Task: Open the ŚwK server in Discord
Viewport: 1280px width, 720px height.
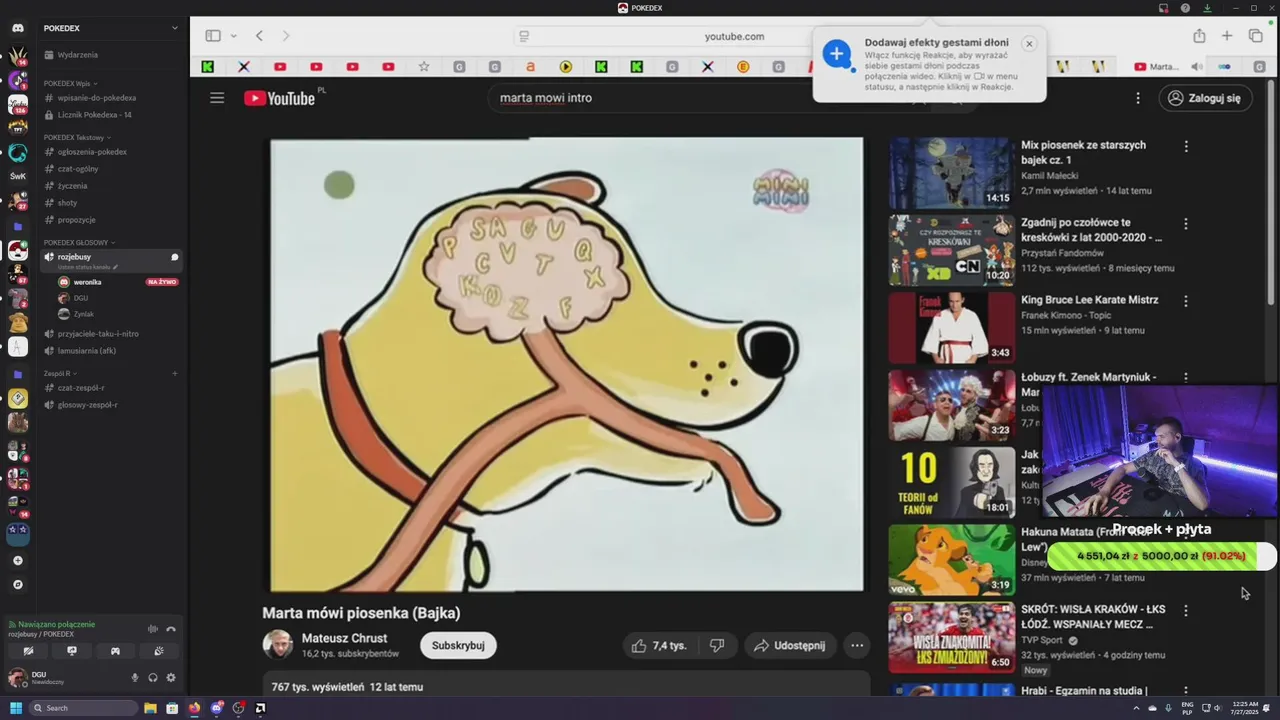Action: click(18, 176)
